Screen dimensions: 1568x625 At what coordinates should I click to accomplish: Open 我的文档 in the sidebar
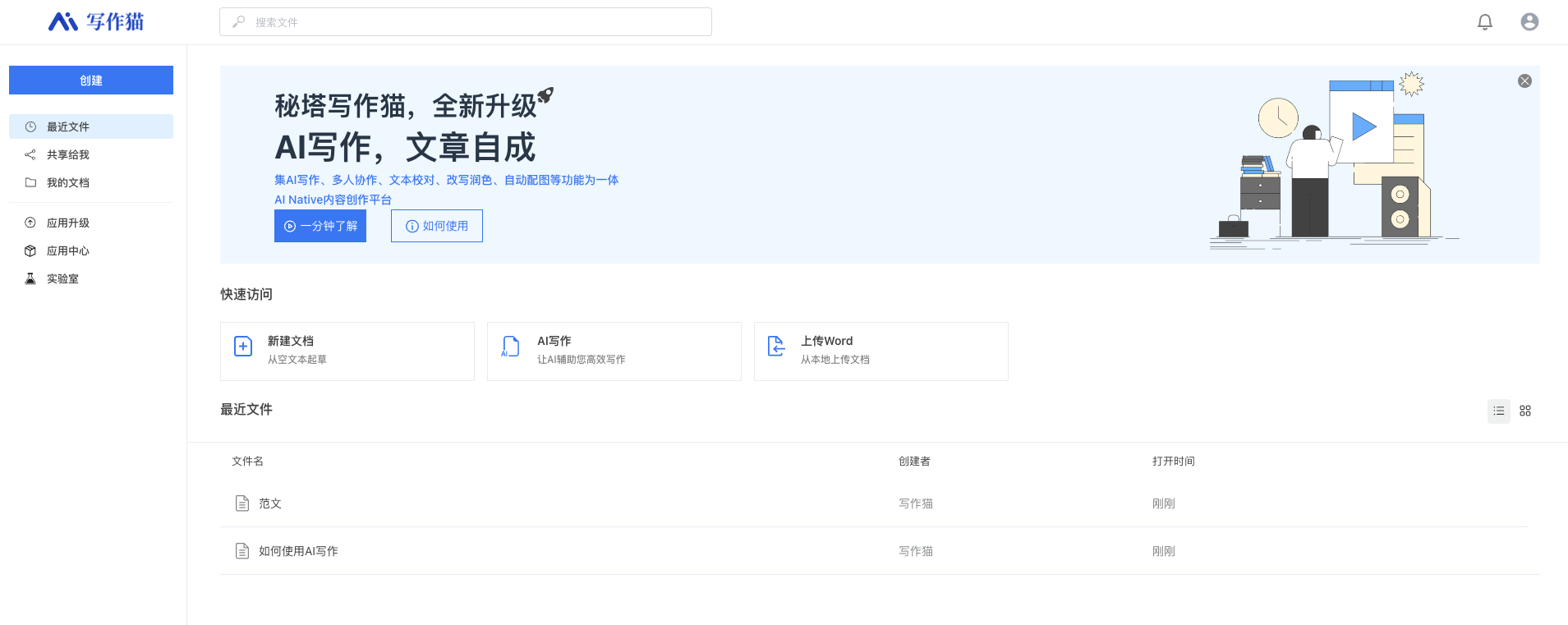click(91, 182)
